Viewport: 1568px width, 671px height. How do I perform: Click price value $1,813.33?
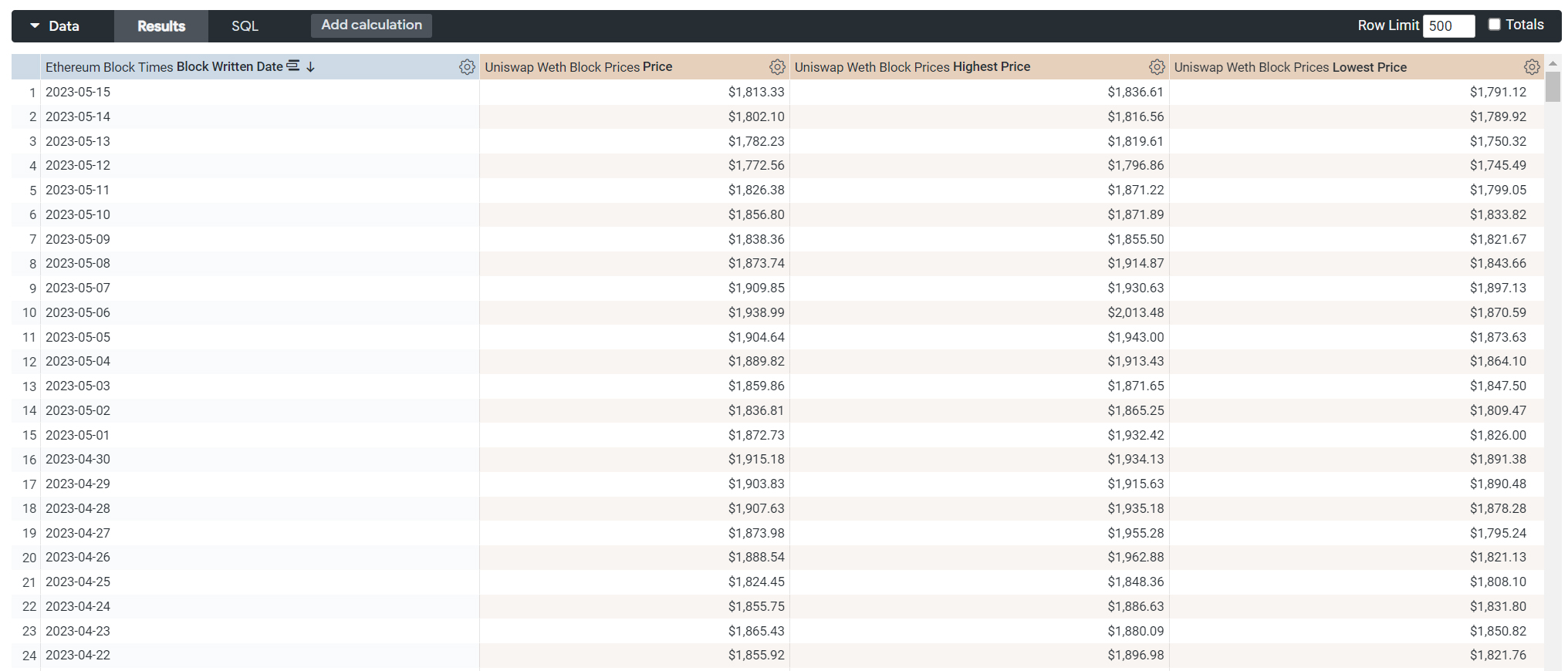tap(756, 92)
